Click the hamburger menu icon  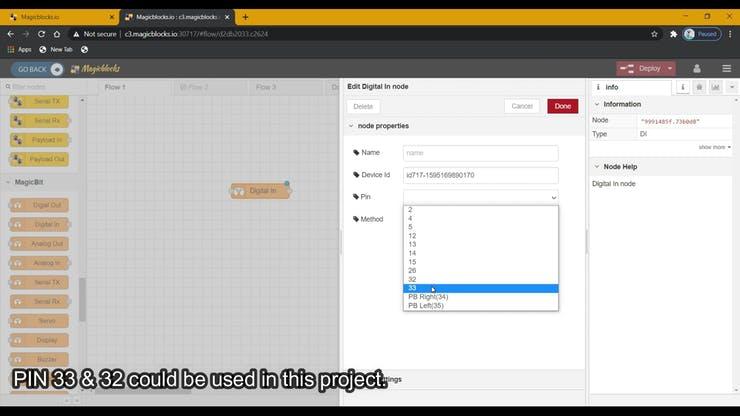[x=726, y=69]
